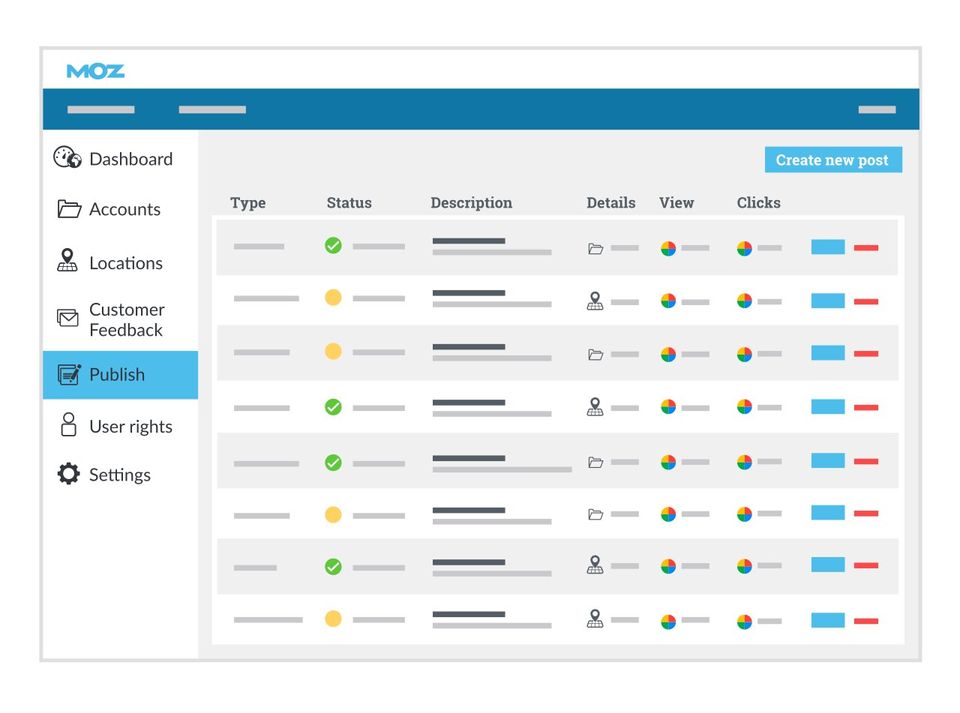Open location-pin details icon in second table row

595,301
